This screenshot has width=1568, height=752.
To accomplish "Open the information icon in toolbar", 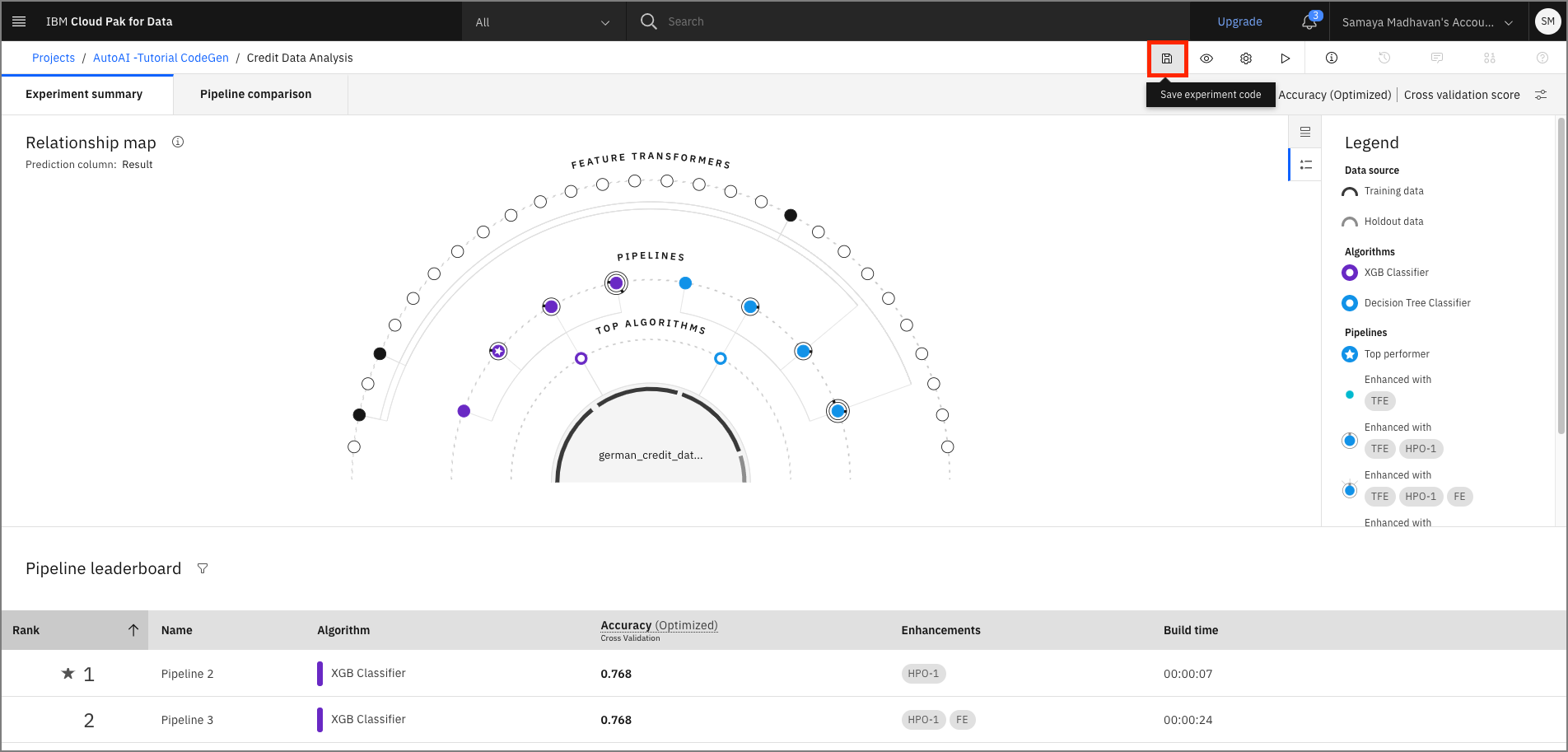I will click(1332, 58).
